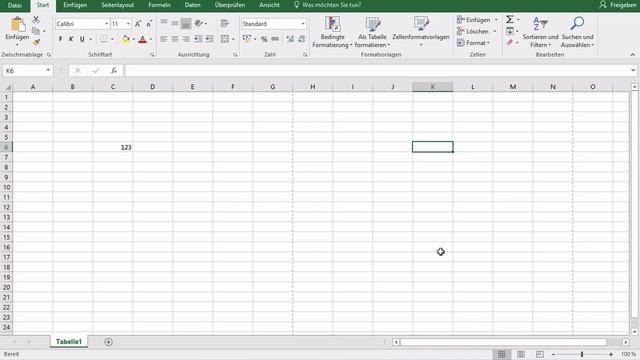
Task: Click the cut scissors icon
Action: click(x=36, y=19)
